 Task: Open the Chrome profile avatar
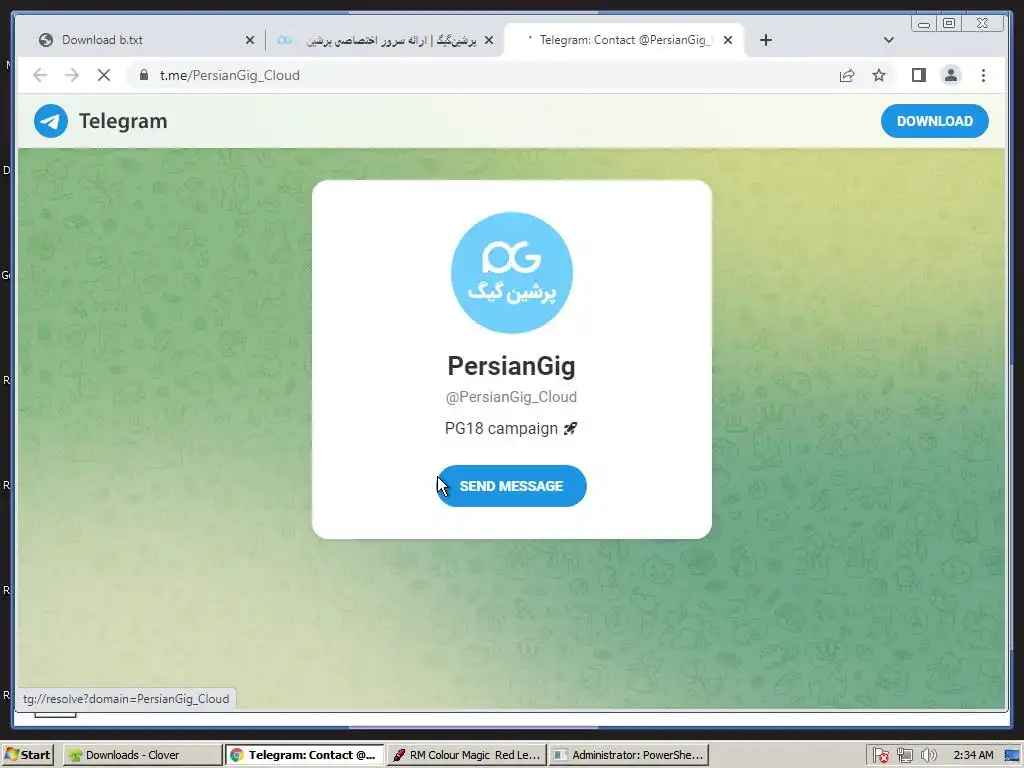951,75
